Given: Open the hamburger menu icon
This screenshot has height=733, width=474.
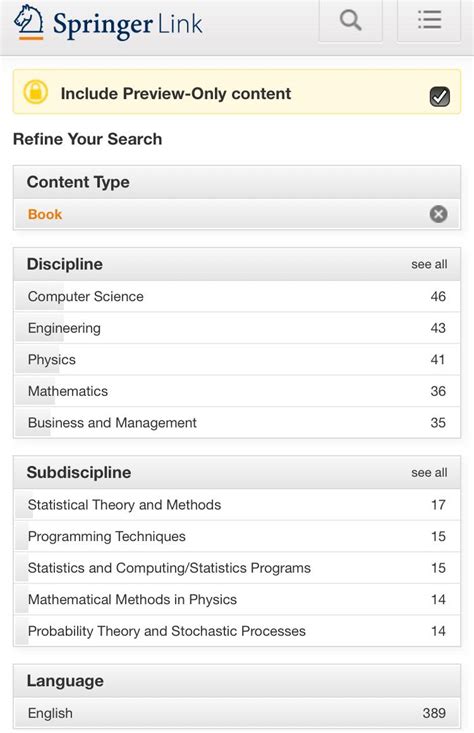Looking at the screenshot, I should (429, 20).
